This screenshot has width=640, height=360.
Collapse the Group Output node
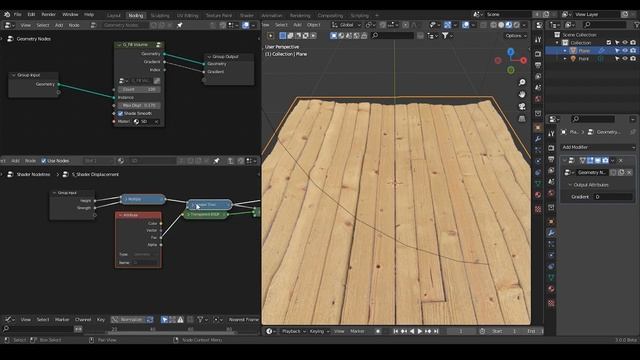209,57
